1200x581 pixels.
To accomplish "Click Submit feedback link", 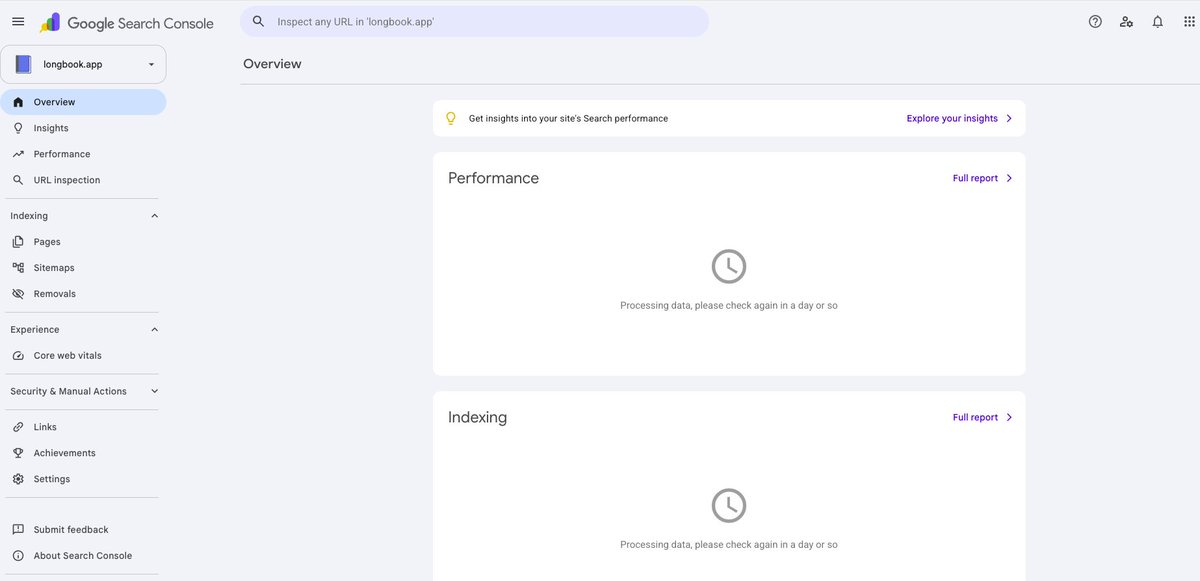I will point(71,530).
